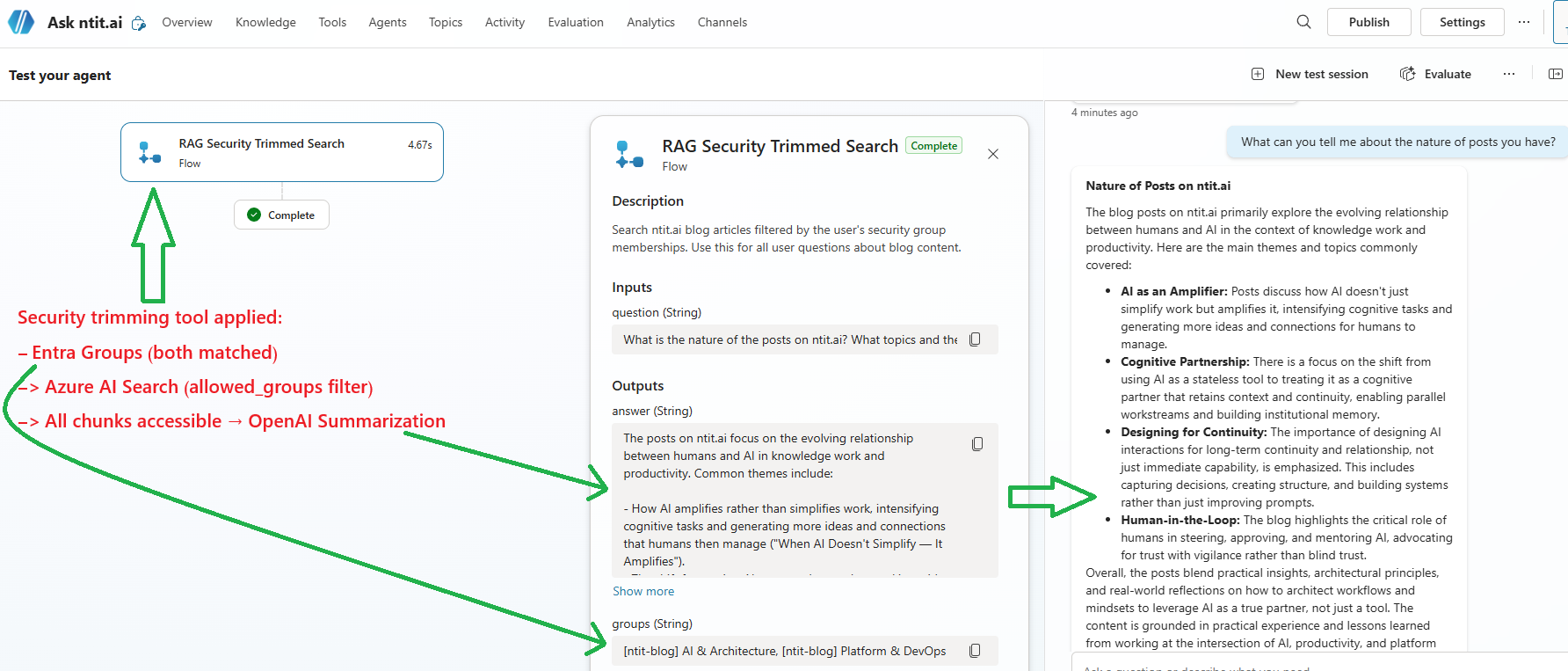Select the RAG Security Trimmed Search activity node
This screenshot has width=1568, height=671.
point(282,152)
